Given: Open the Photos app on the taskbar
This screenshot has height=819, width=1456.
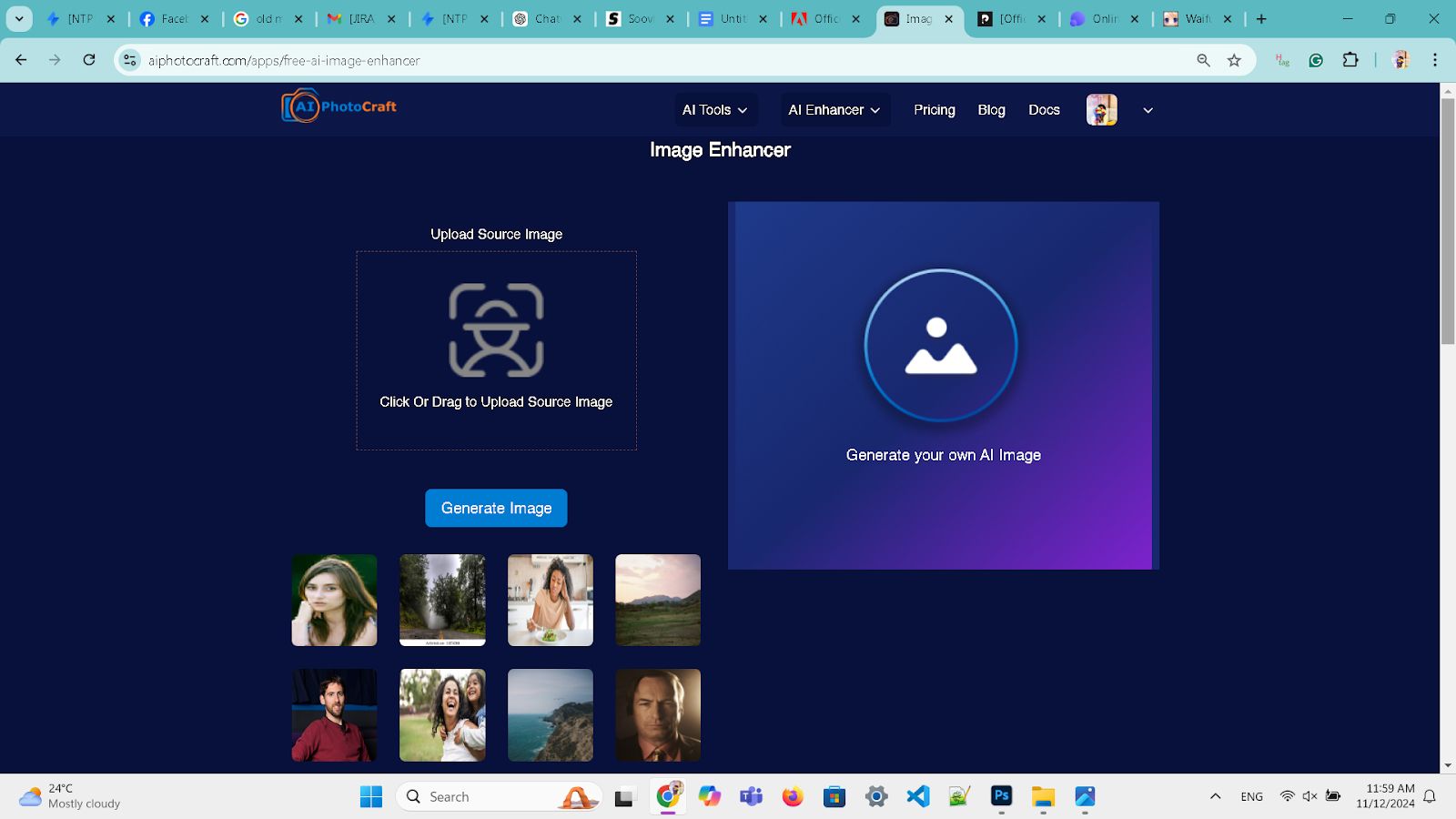Looking at the screenshot, I should point(1085,797).
